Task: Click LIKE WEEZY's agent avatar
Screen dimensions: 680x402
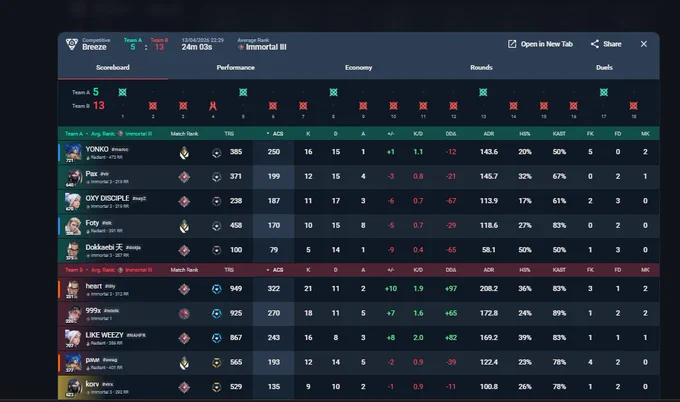Action: [x=73, y=338]
